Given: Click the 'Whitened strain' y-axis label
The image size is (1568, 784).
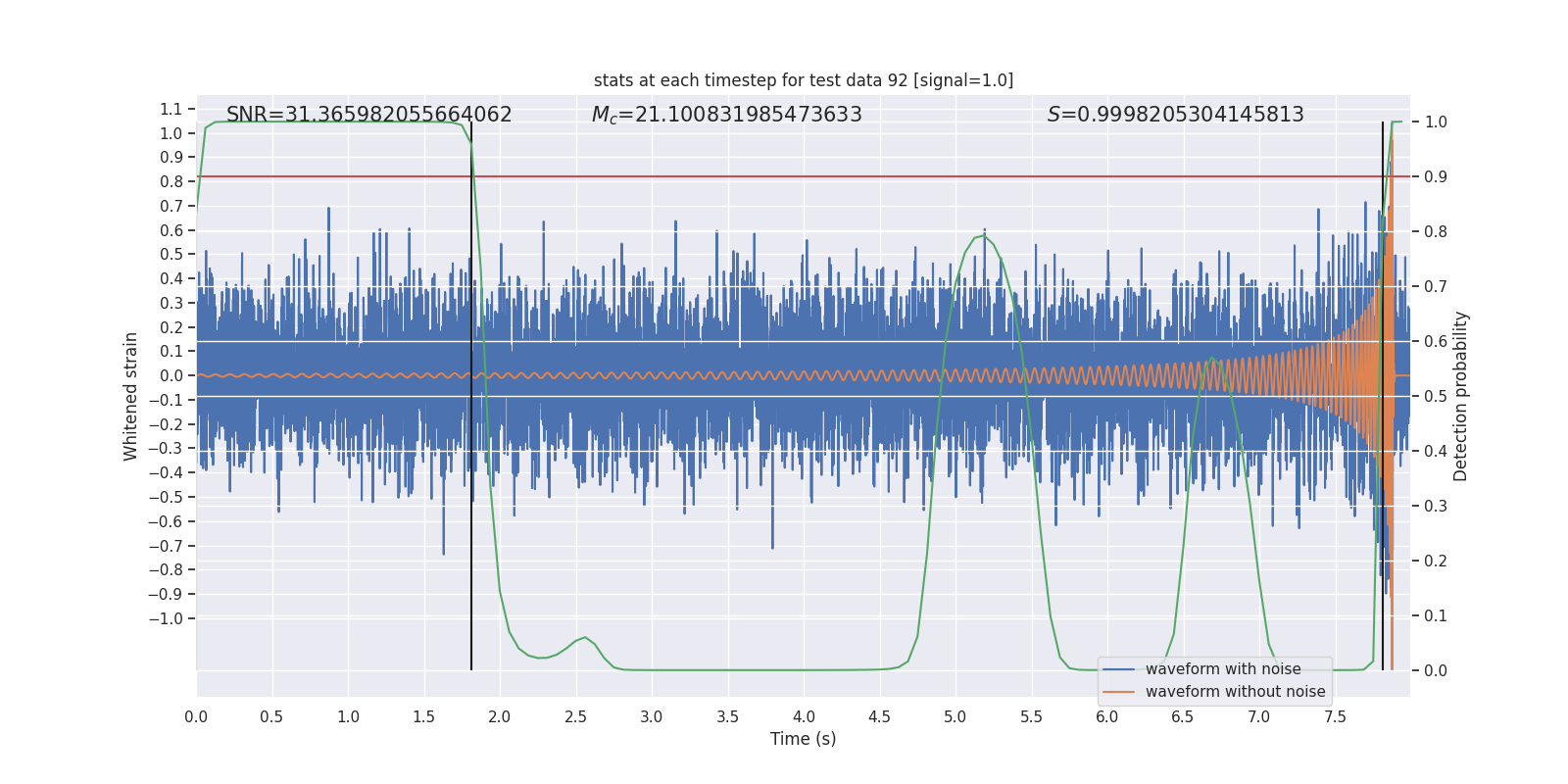Looking at the screenshot, I should coord(131,396).
